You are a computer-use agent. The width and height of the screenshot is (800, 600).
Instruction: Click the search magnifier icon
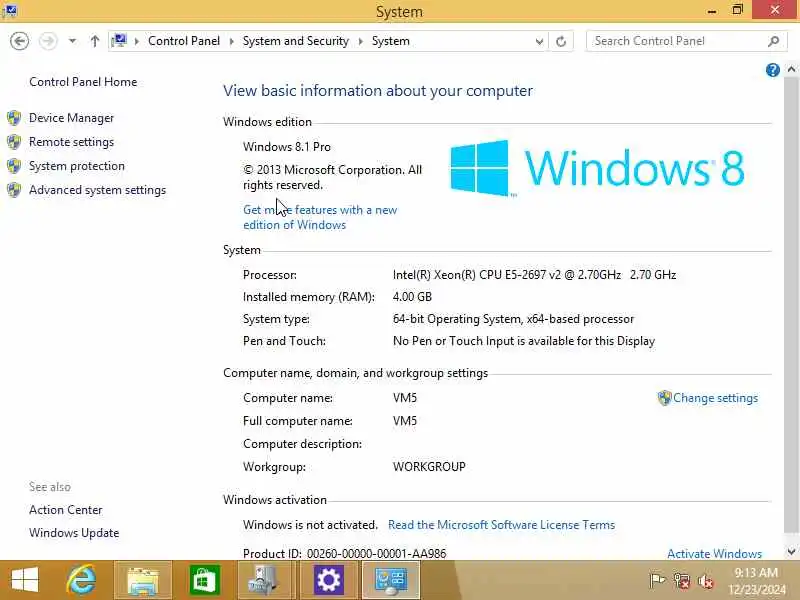click(773, 41)
